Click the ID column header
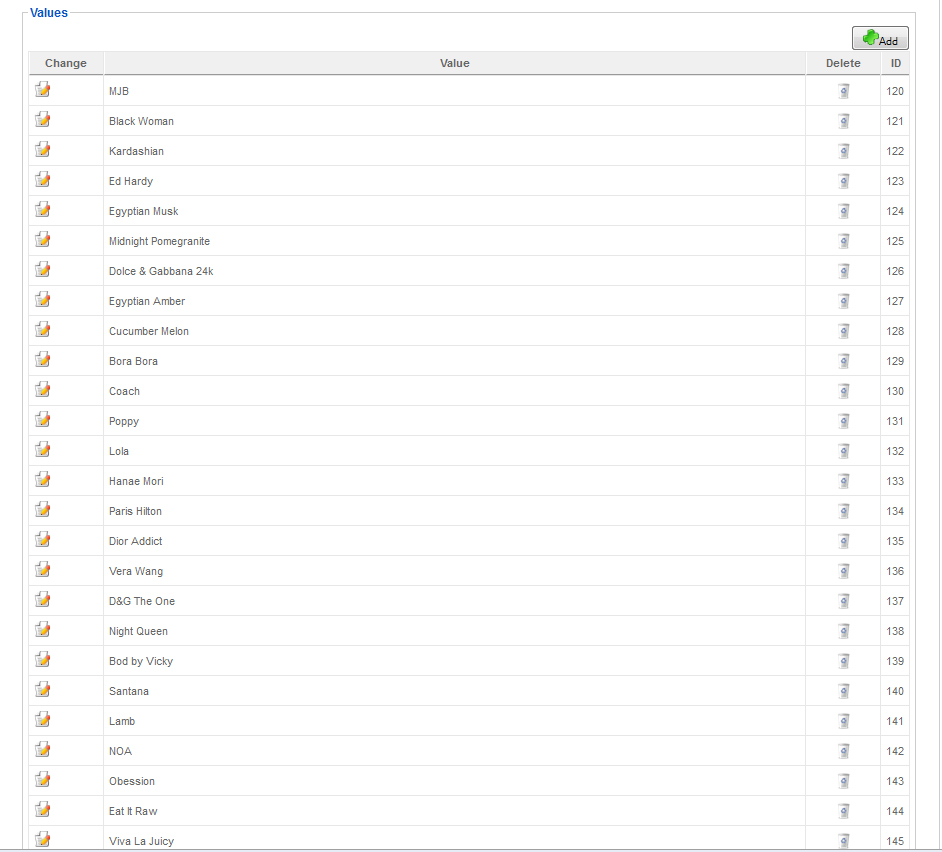 (895, 63)
